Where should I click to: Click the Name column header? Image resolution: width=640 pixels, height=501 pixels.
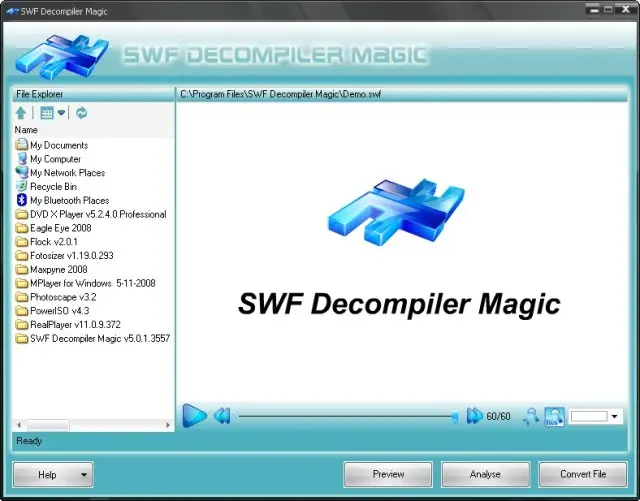(26, 130)
